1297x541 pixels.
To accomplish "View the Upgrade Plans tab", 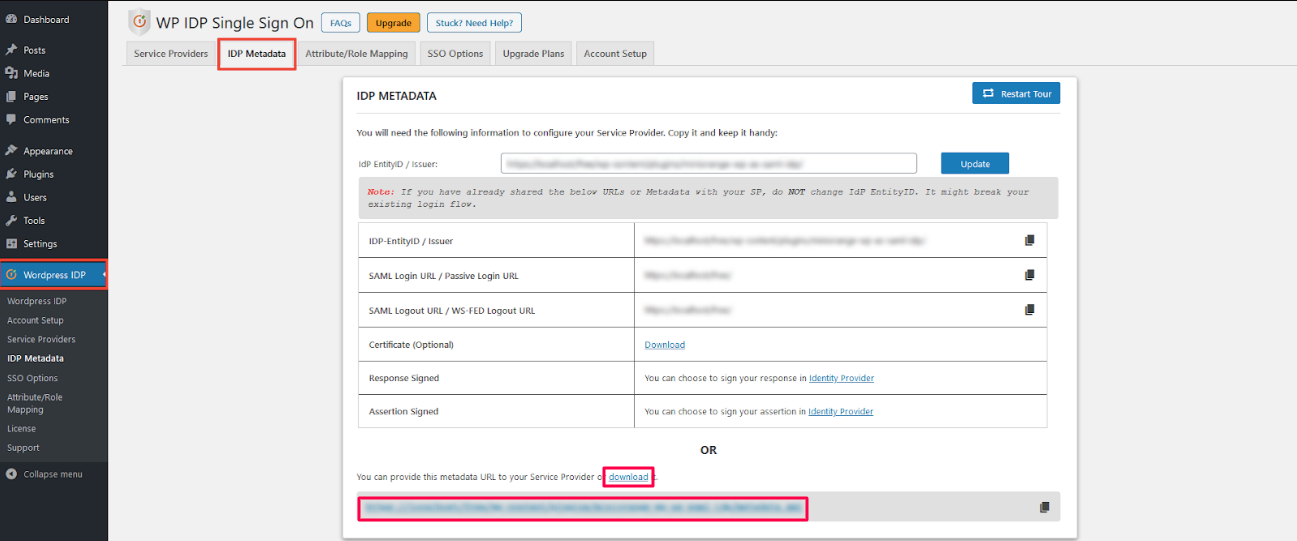I will tap(533, 54).
